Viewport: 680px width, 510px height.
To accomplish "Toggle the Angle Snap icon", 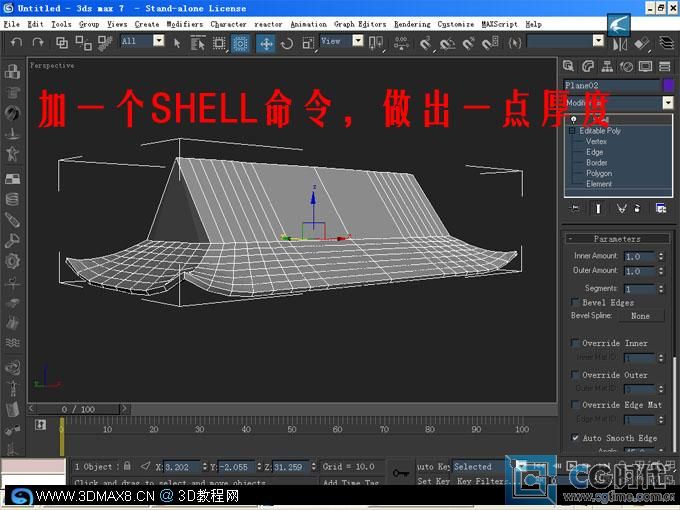I will click(447, 43).
